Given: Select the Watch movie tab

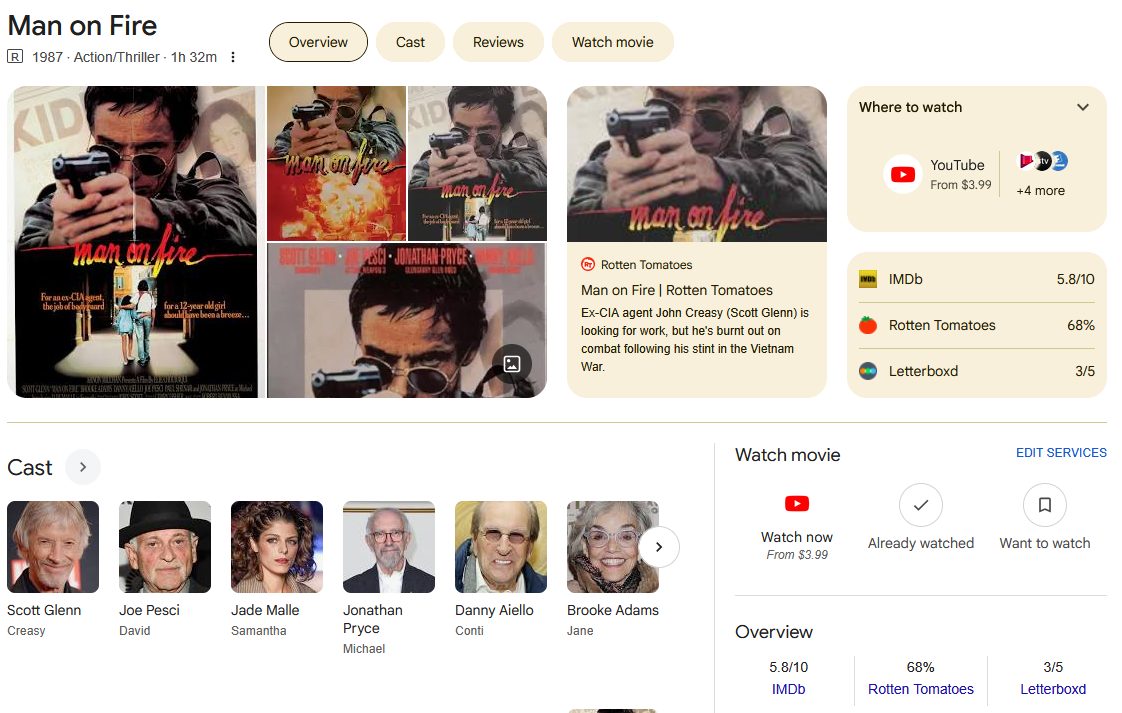Looking at the screenshot, I should click(612, 42).
